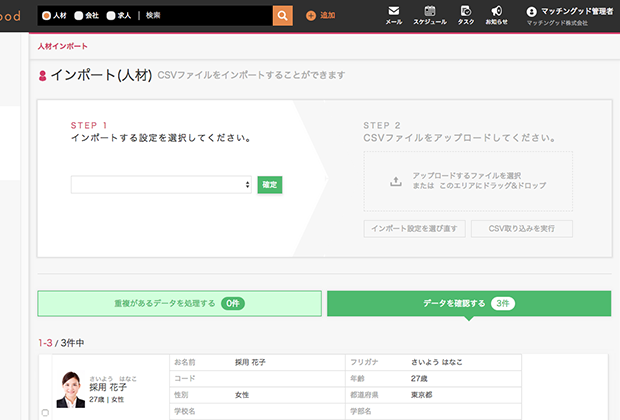The image size is (620, 420).
Task: Select the 会社 radio button in search
Action: (x=79, y=15)
